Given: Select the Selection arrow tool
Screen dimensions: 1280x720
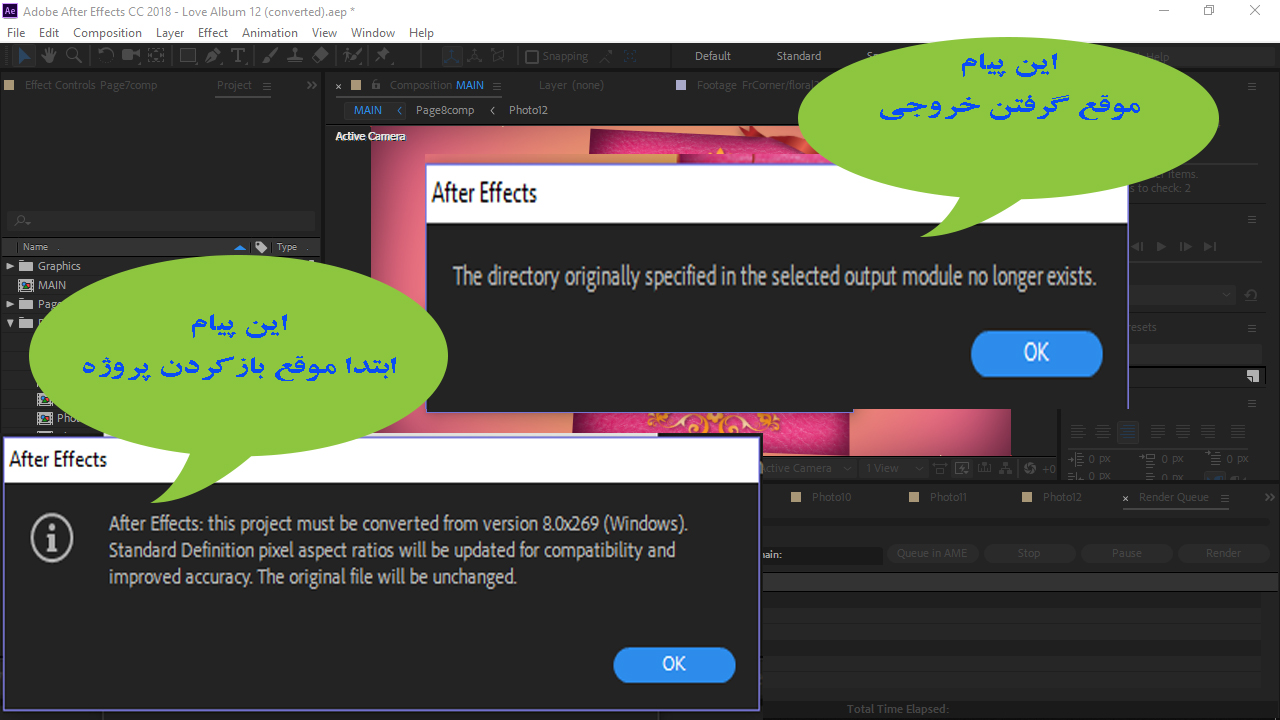Looking at the screenshot, I should (x=24, y=56).
